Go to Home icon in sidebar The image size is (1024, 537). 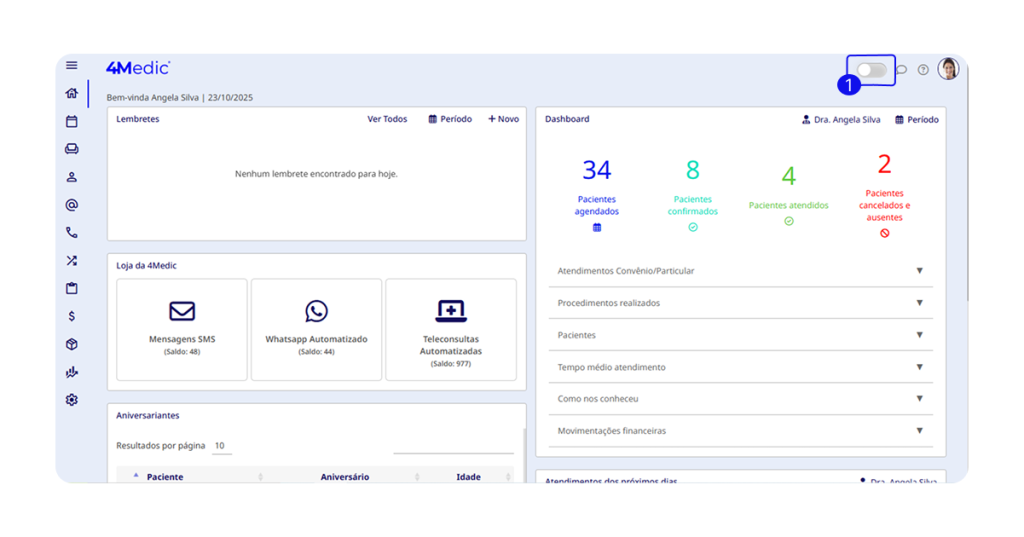tap(71, 93)
